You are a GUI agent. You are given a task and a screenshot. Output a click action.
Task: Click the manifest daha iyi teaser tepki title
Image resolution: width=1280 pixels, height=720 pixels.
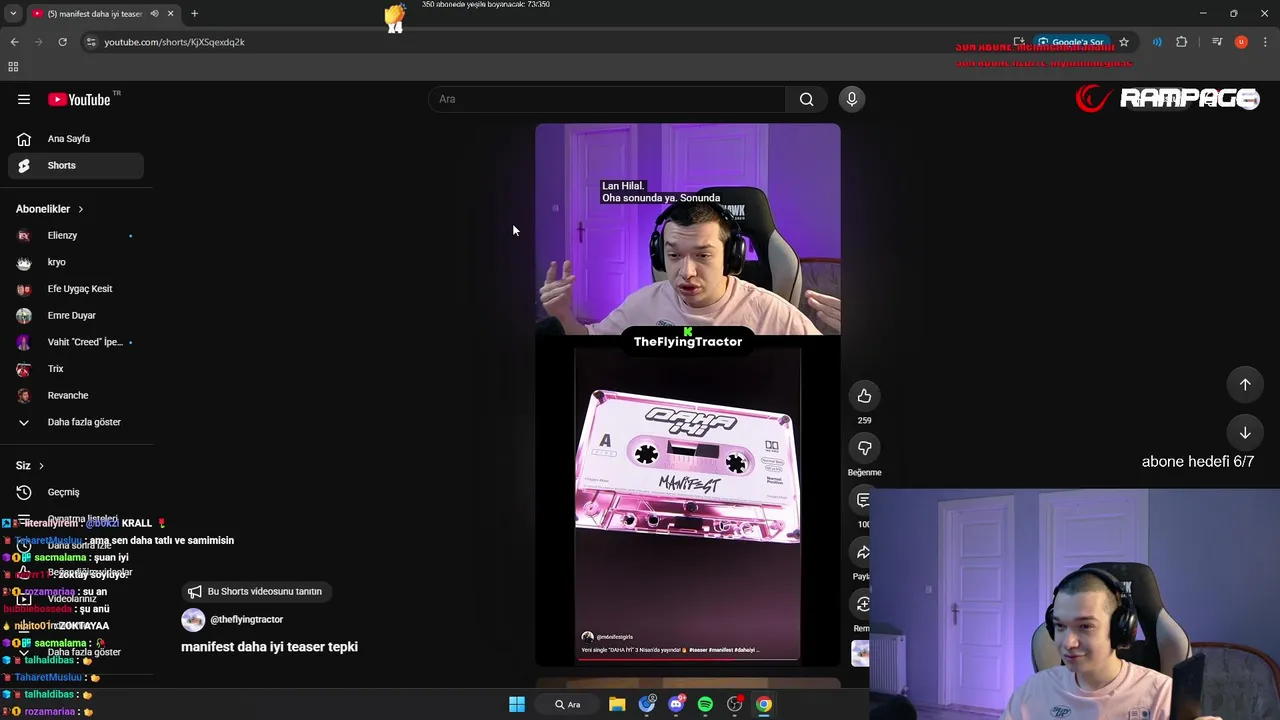[269, 647]
